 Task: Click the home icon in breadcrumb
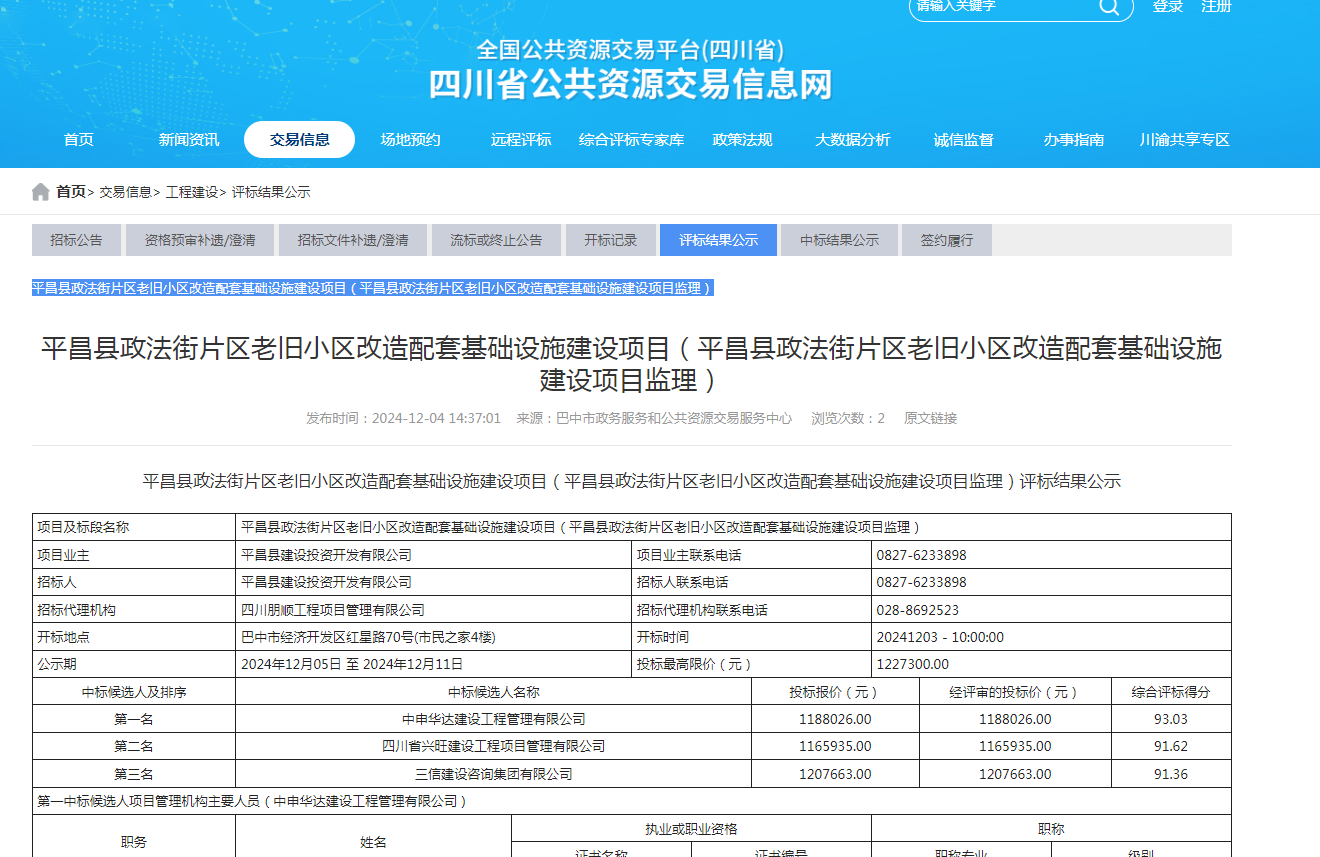pos(40,192)
